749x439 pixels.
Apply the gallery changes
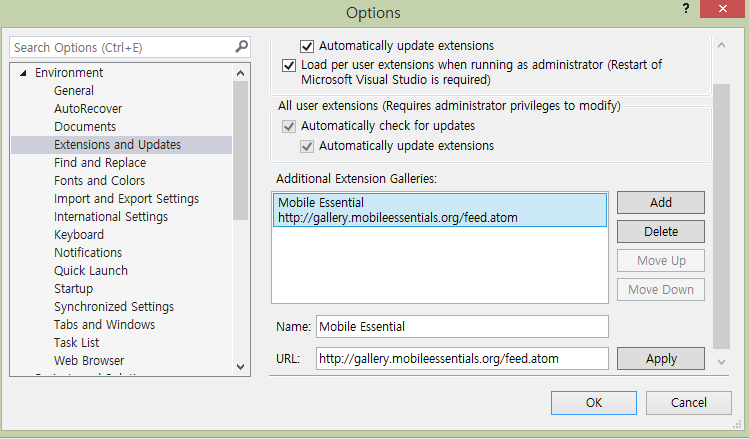pos(661,359)
